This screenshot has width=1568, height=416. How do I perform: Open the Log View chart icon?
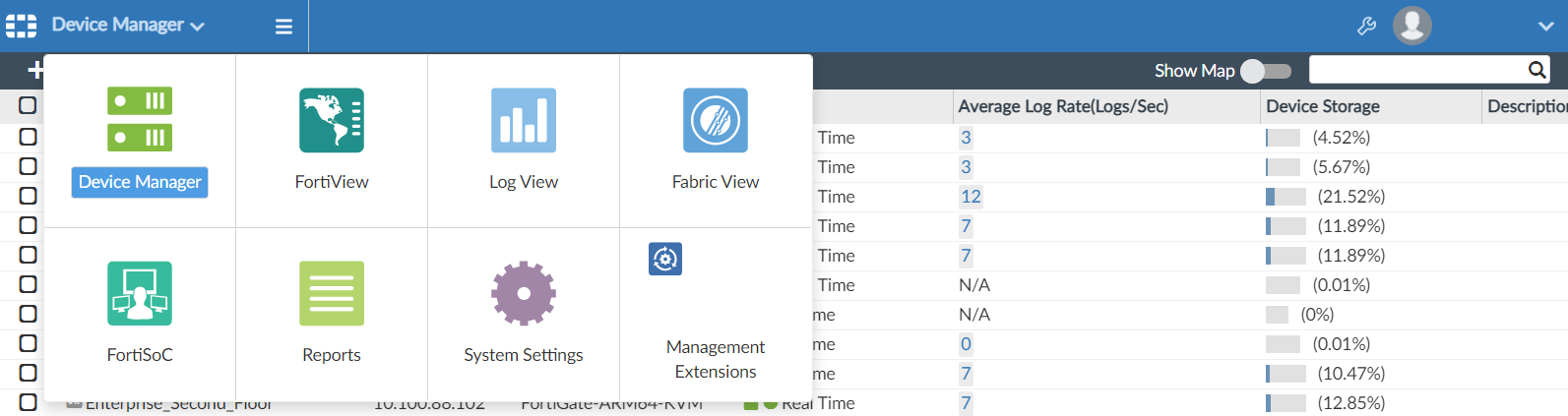(x=524, y=120)
